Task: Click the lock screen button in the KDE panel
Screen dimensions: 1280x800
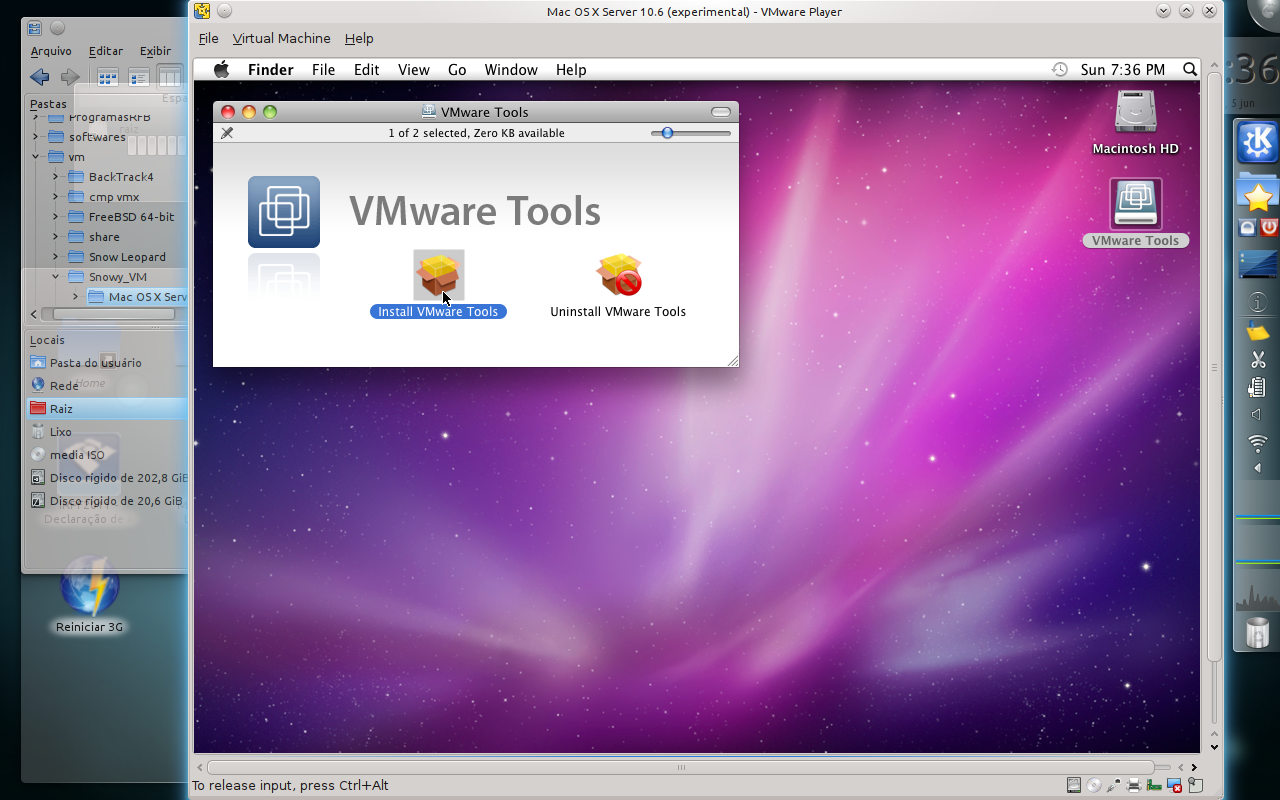Action: pos(1247,228)
